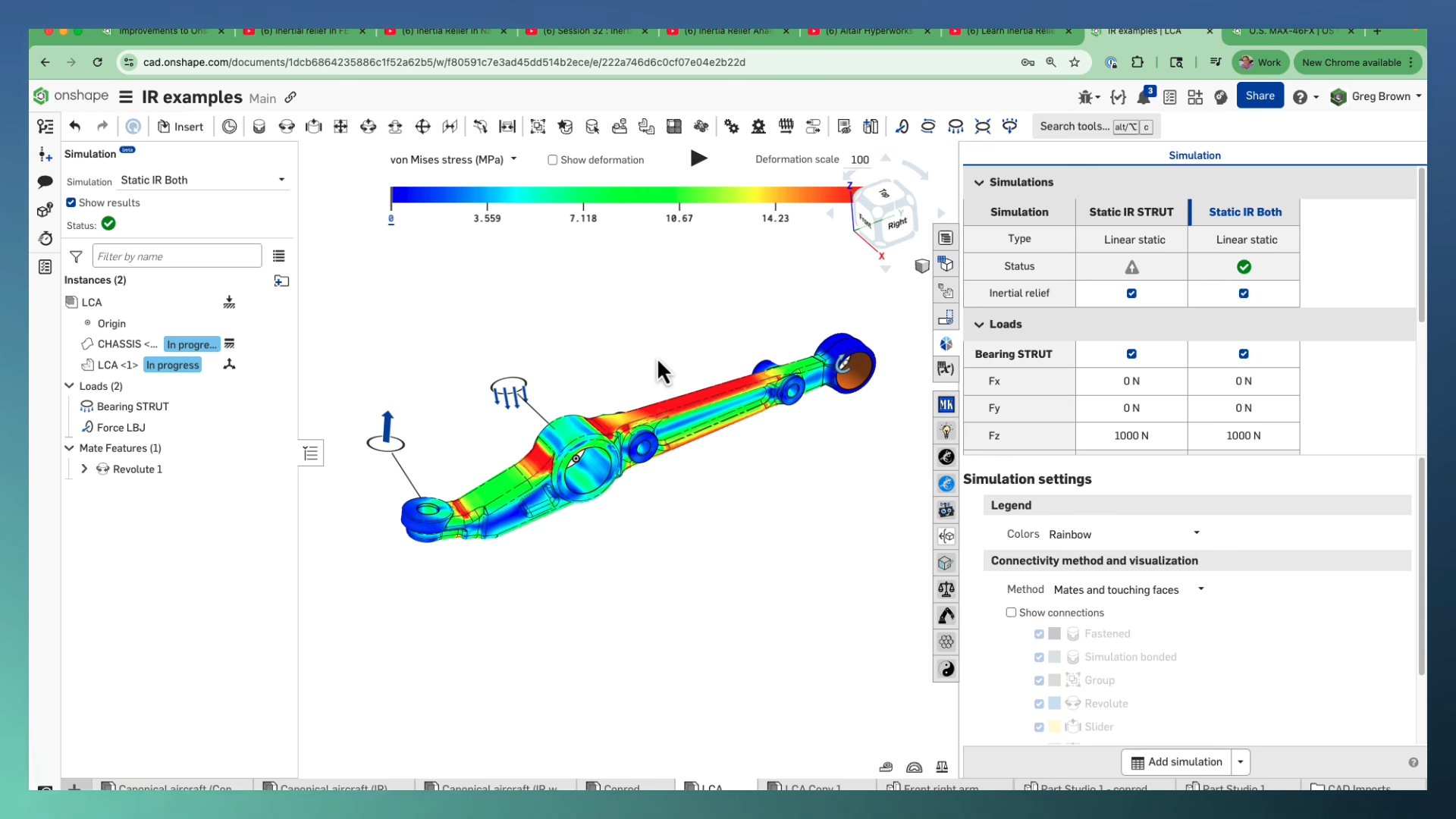Click the Share button
1456x819 pixels.
(x=1260, y=96)
